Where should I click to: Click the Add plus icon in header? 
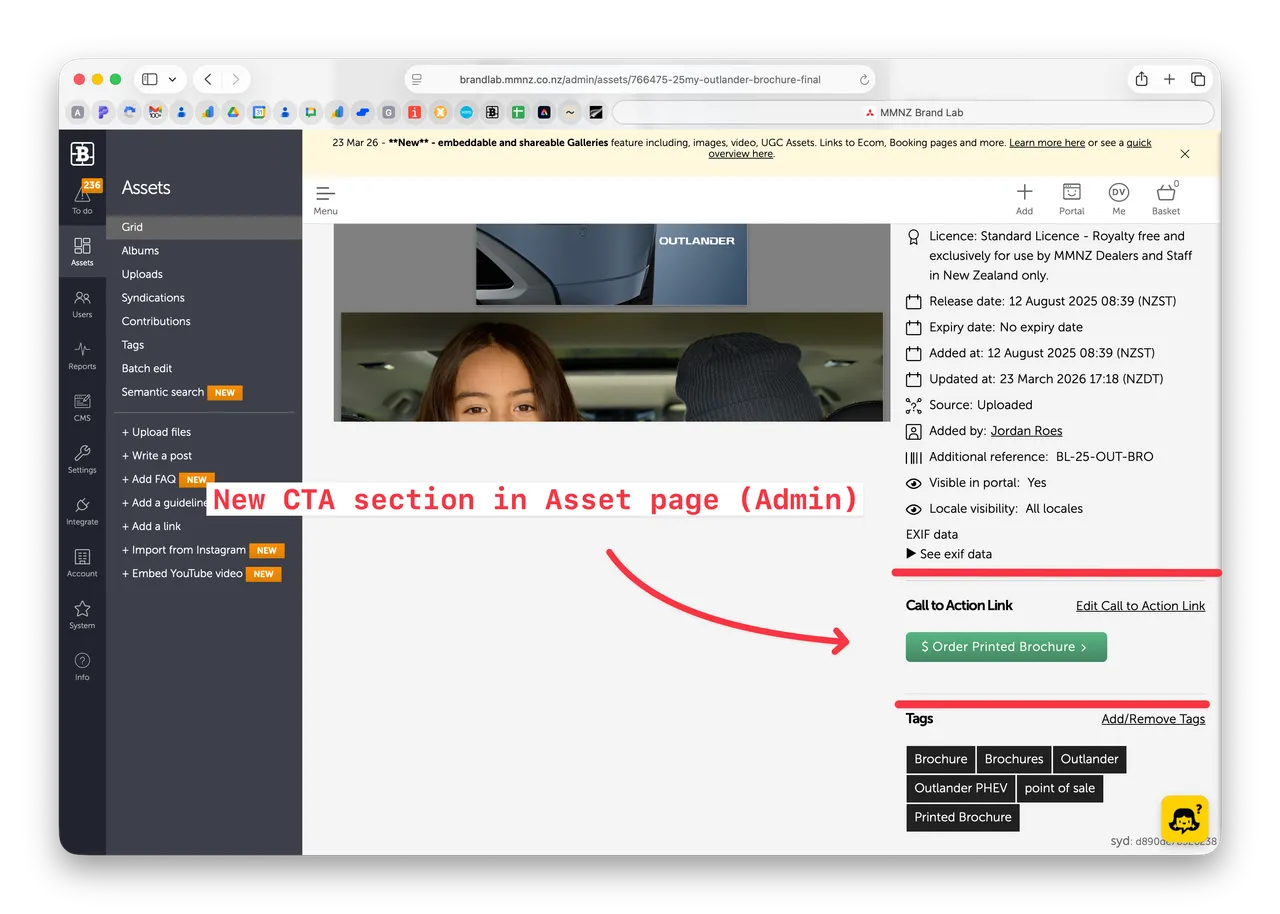click(x=1024, y=198)
